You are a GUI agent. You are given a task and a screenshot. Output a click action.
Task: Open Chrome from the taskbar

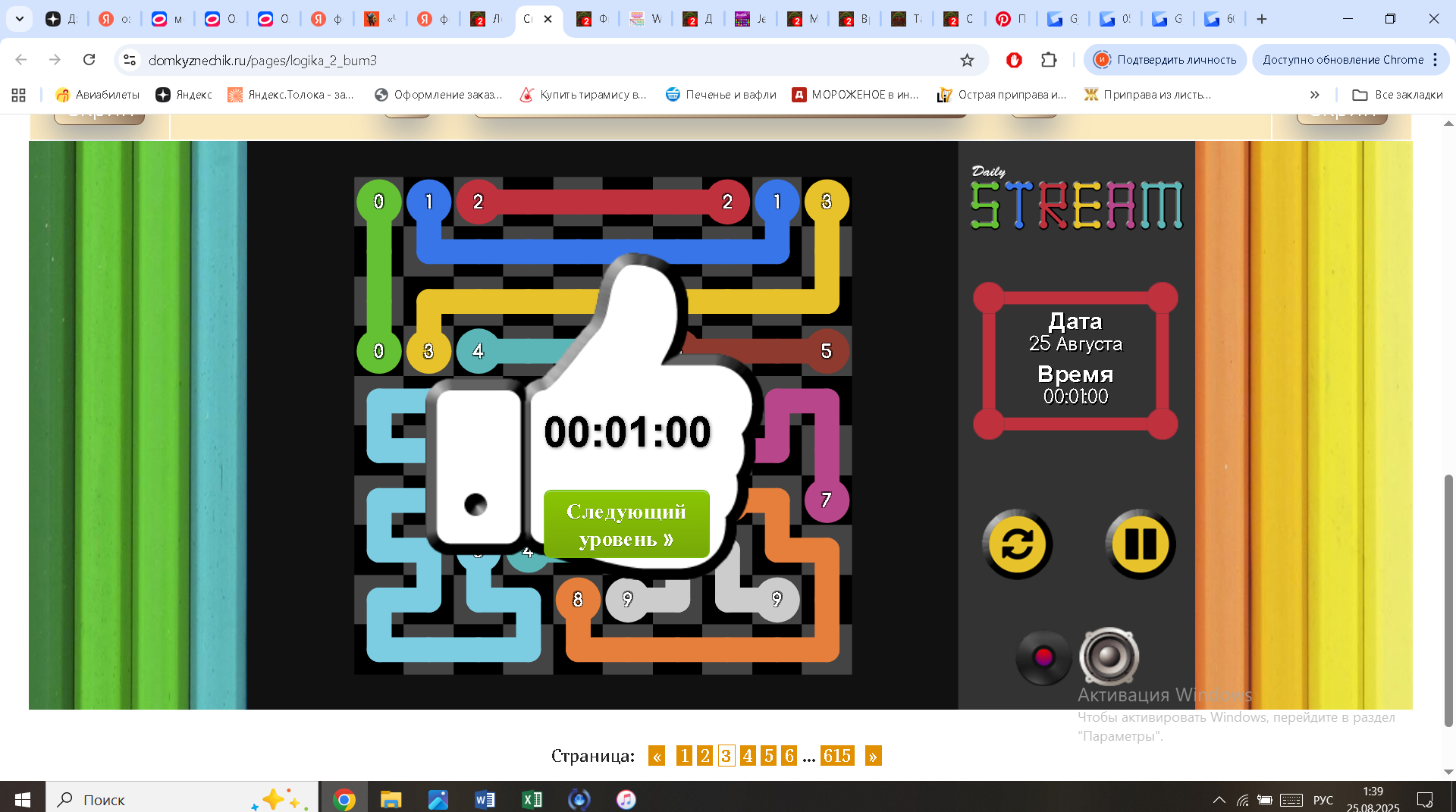pos(344,799)
